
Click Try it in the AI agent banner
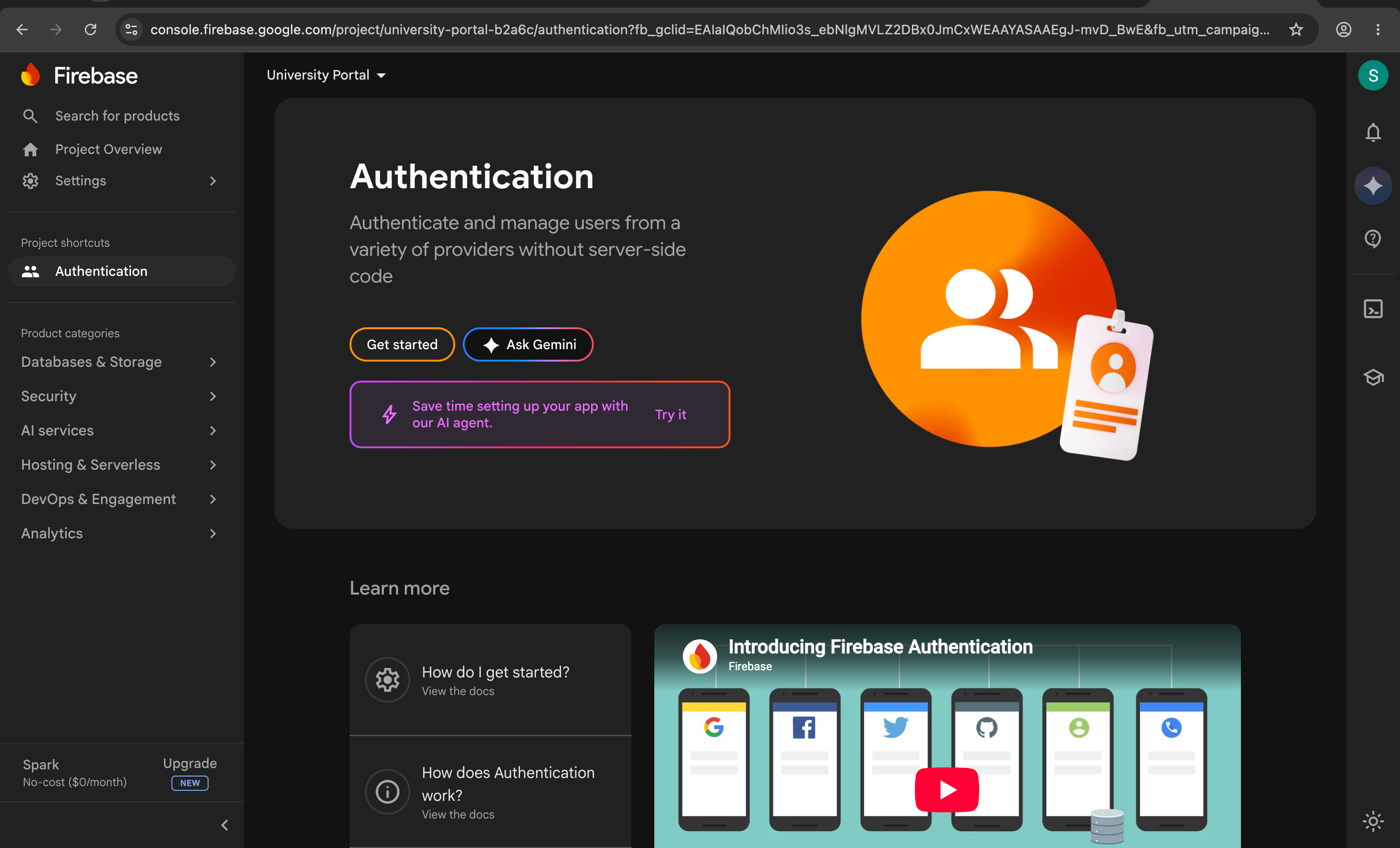point(670,414)
